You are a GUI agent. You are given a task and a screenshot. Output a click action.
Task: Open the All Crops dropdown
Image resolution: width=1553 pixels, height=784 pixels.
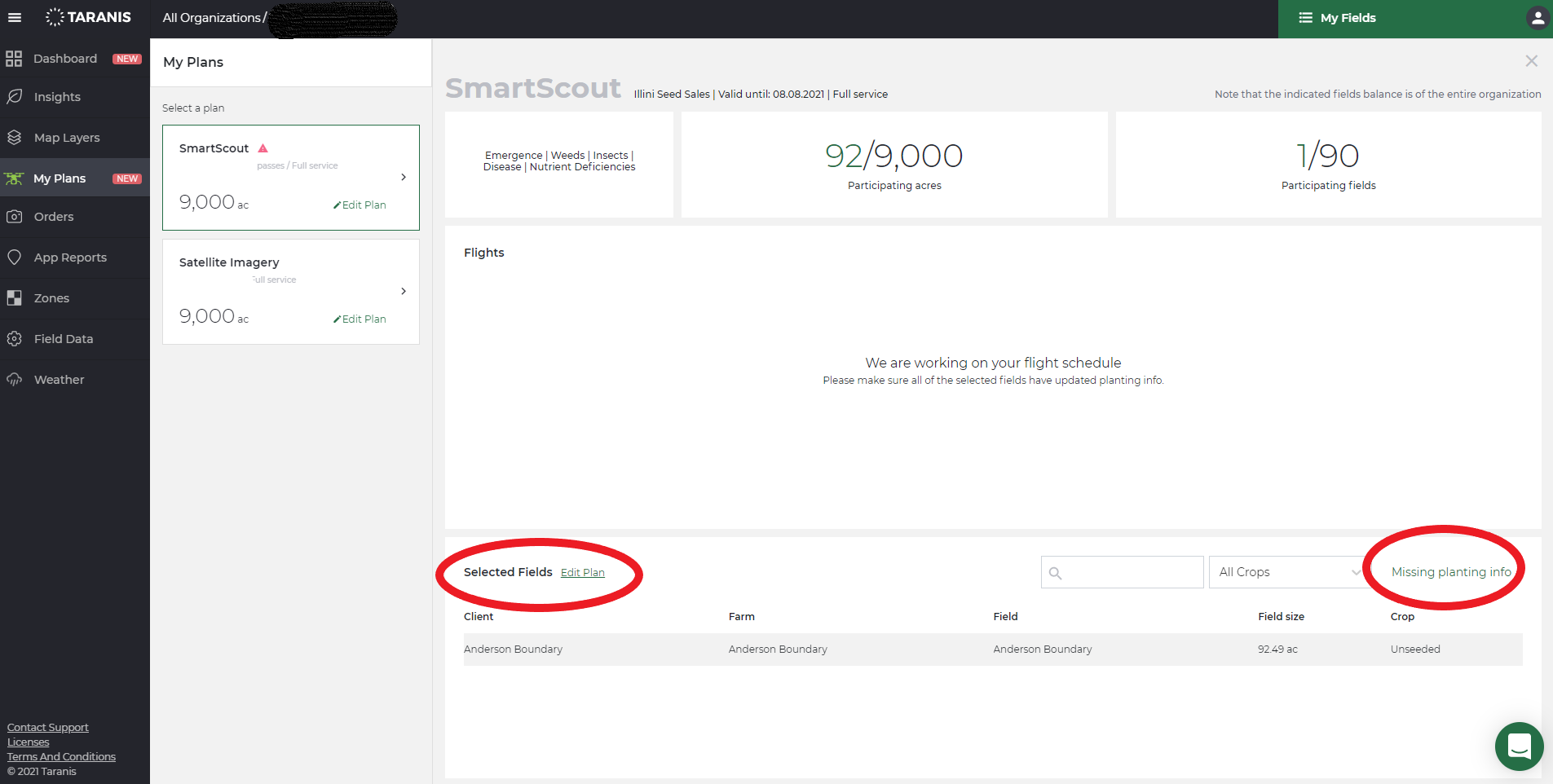coord(1289,572)
